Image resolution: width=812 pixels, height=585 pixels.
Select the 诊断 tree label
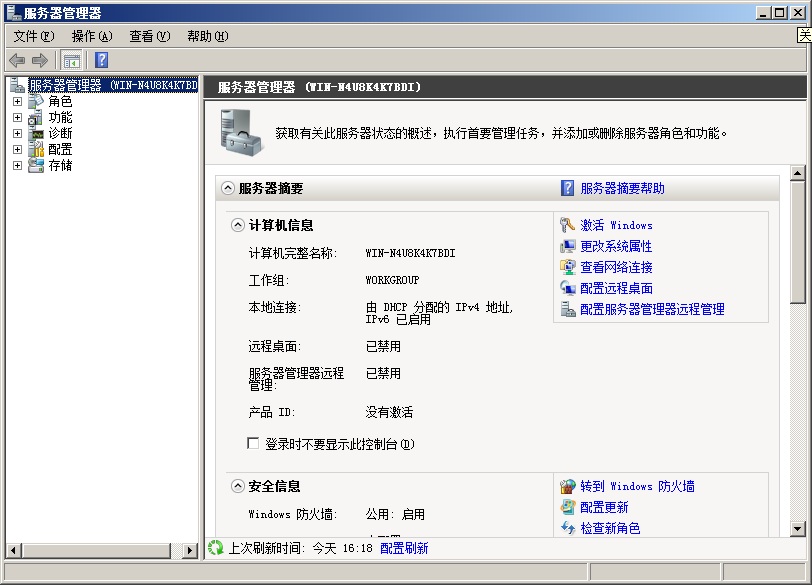(x=60, y=134)
